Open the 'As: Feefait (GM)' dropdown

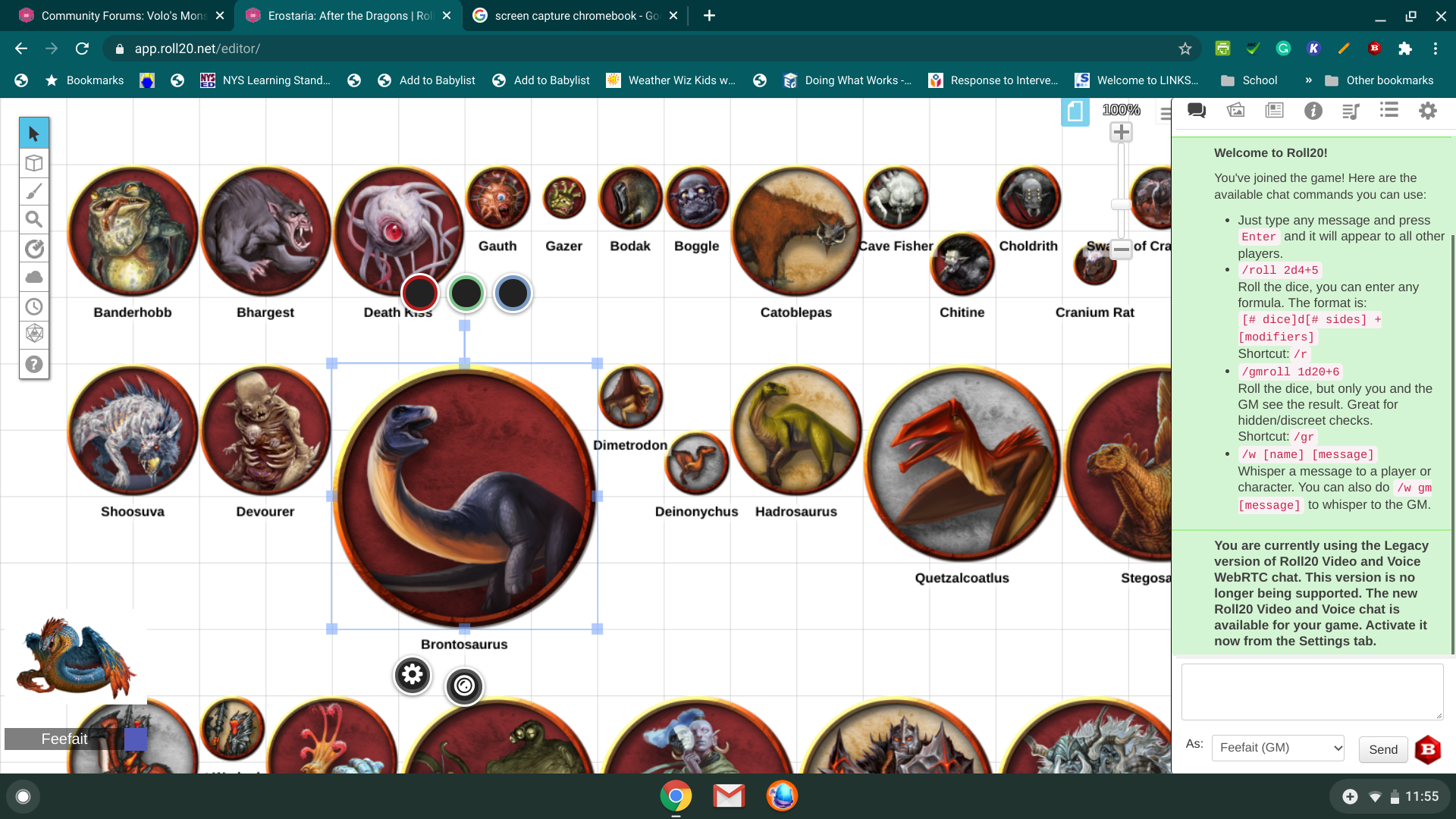(x=1278, y=748)
